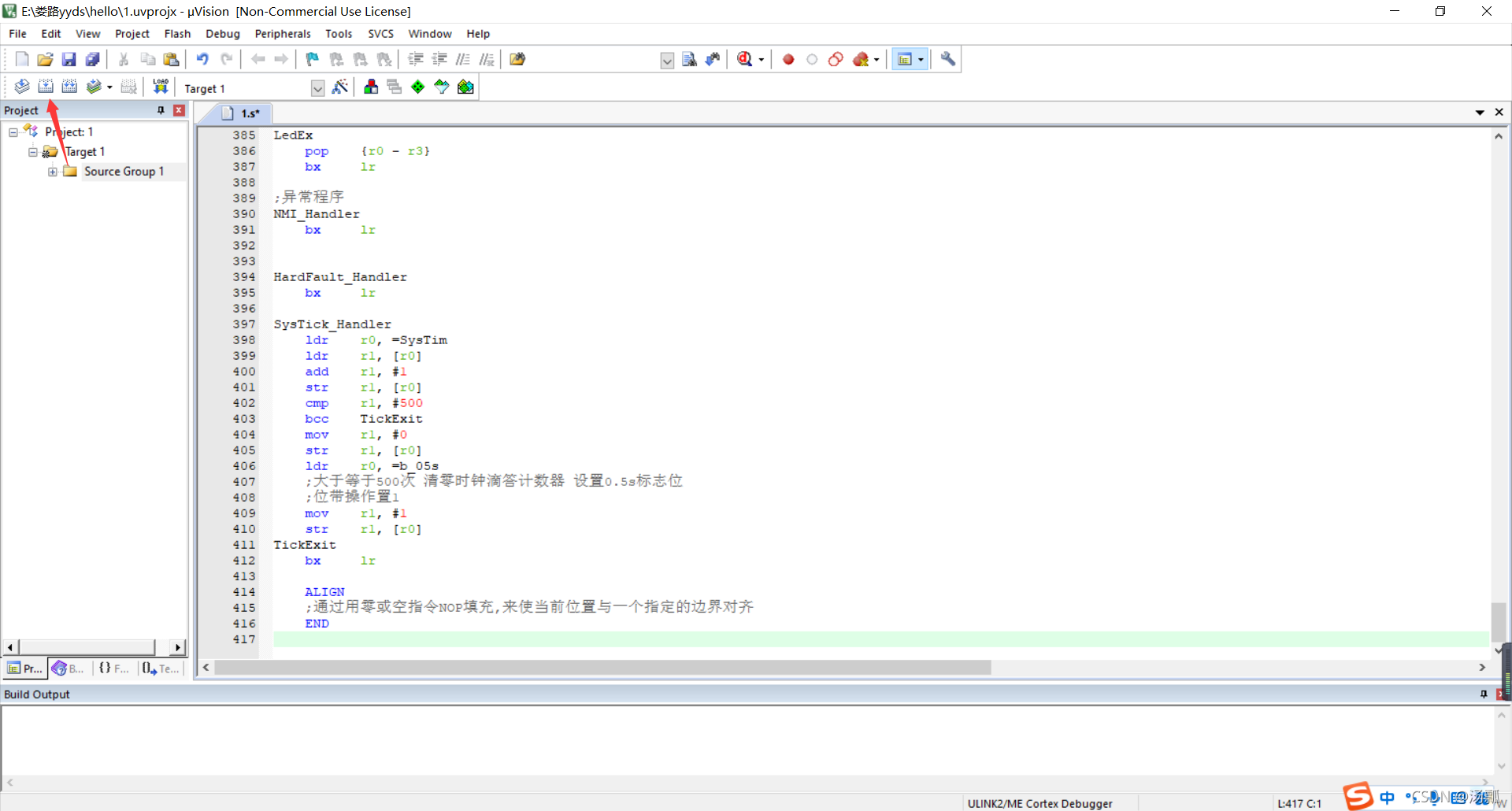Screen dimensions: 1512x811
Task: Expand the Source Group 1 node
Action: (x=52, y=172)
